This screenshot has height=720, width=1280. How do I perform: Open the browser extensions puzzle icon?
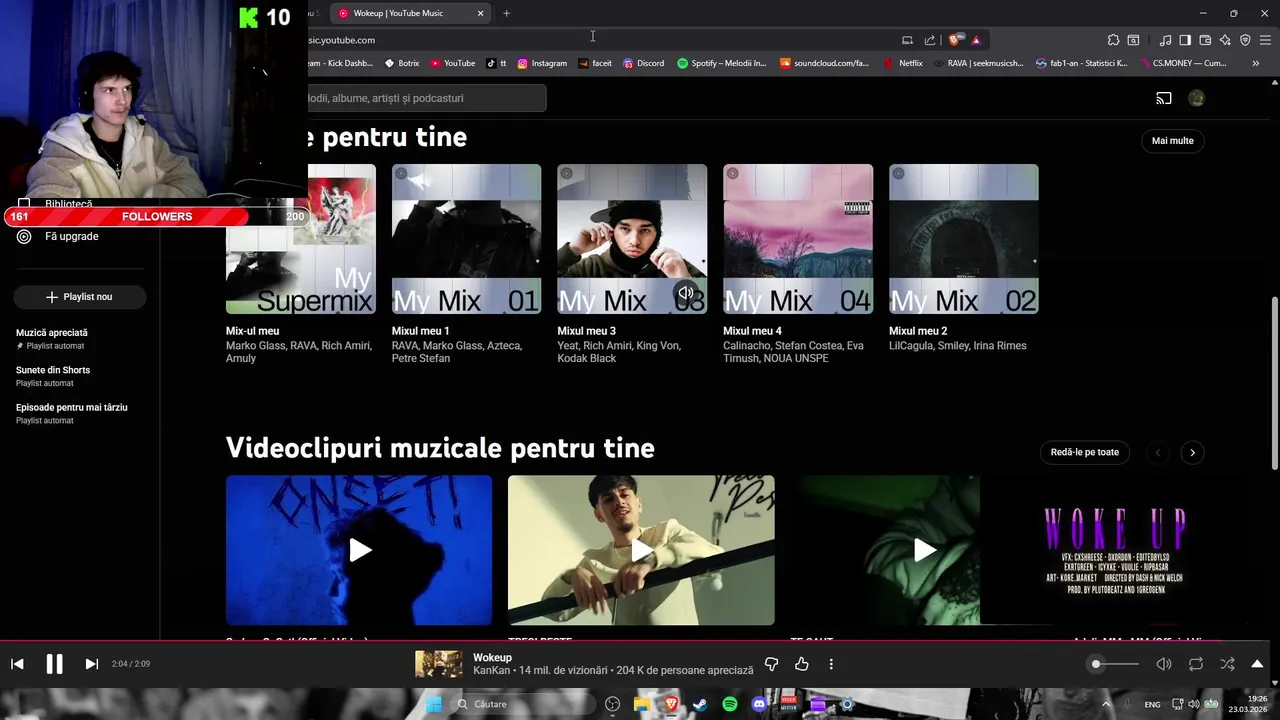(x=1113, y=40)
